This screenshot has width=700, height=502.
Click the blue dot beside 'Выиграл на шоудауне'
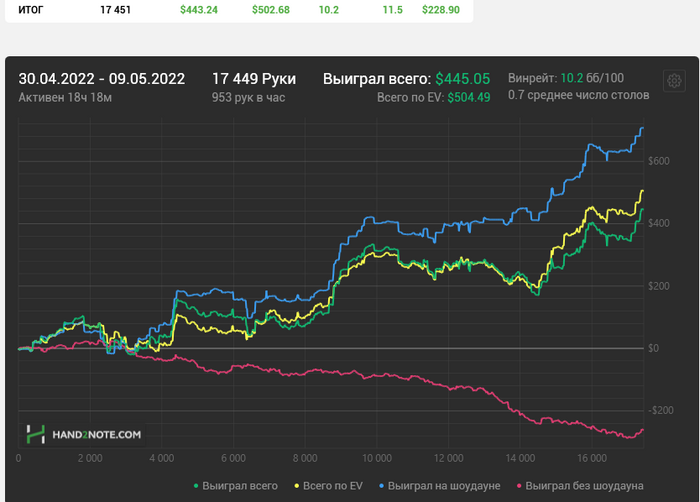click(x=381, y=486)
